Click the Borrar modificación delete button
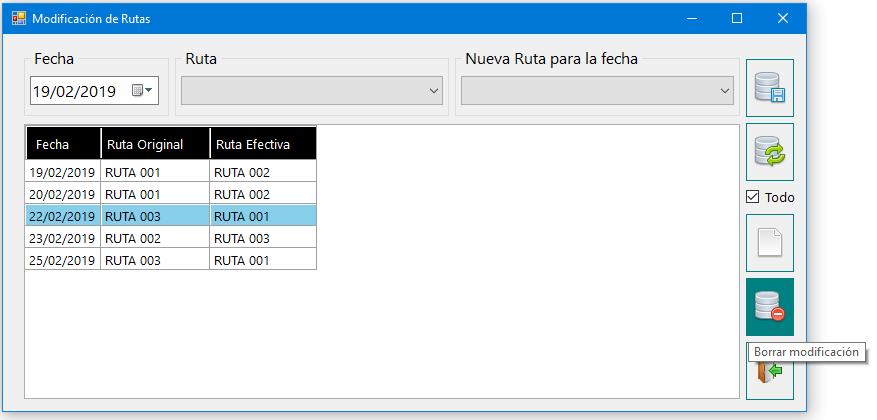 [770, 307]
